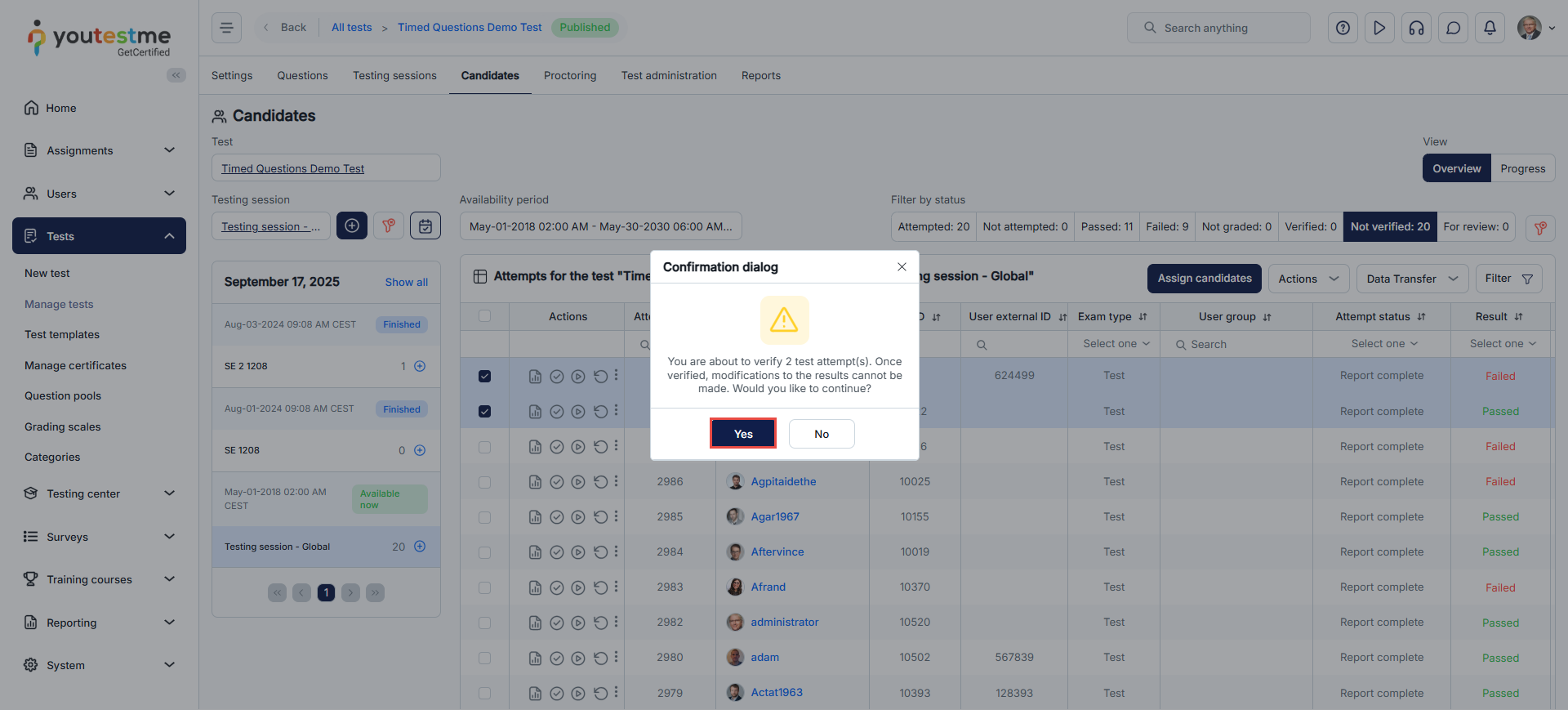
Task: Confirm verification by clicking Yes
Action: click(x=742, y=434)
